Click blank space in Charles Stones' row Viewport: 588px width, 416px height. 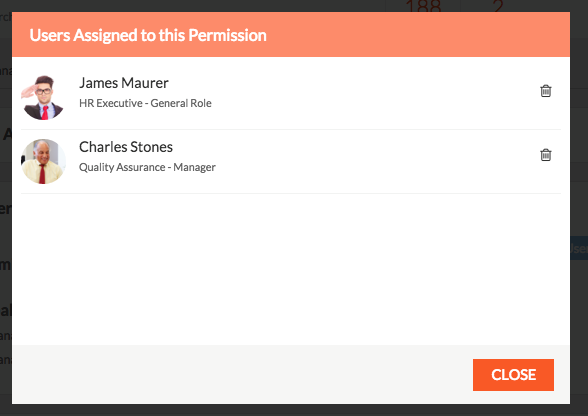pos(377,161)
